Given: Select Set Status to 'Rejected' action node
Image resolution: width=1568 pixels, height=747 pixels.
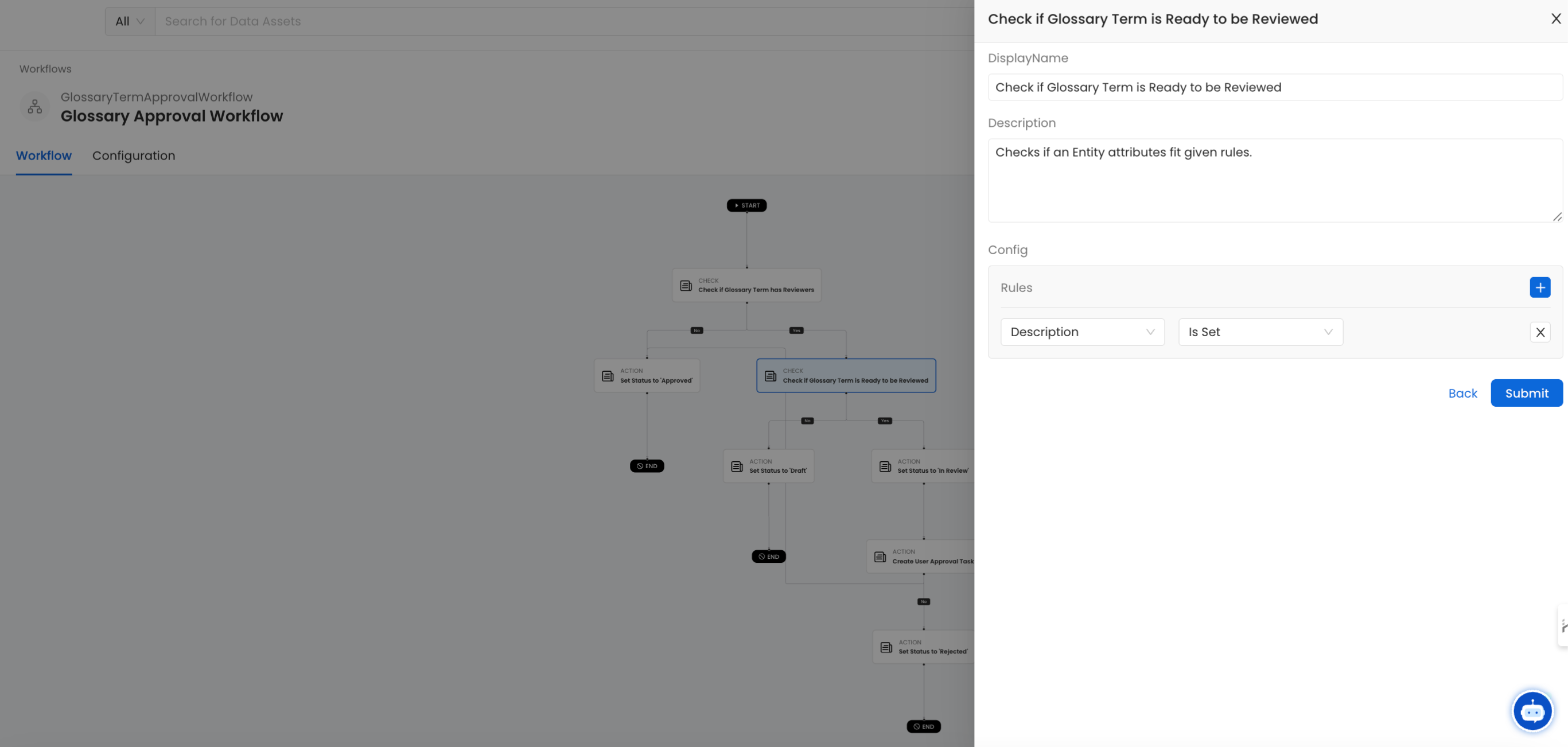Looking at the screenshot, I should 923,647.
